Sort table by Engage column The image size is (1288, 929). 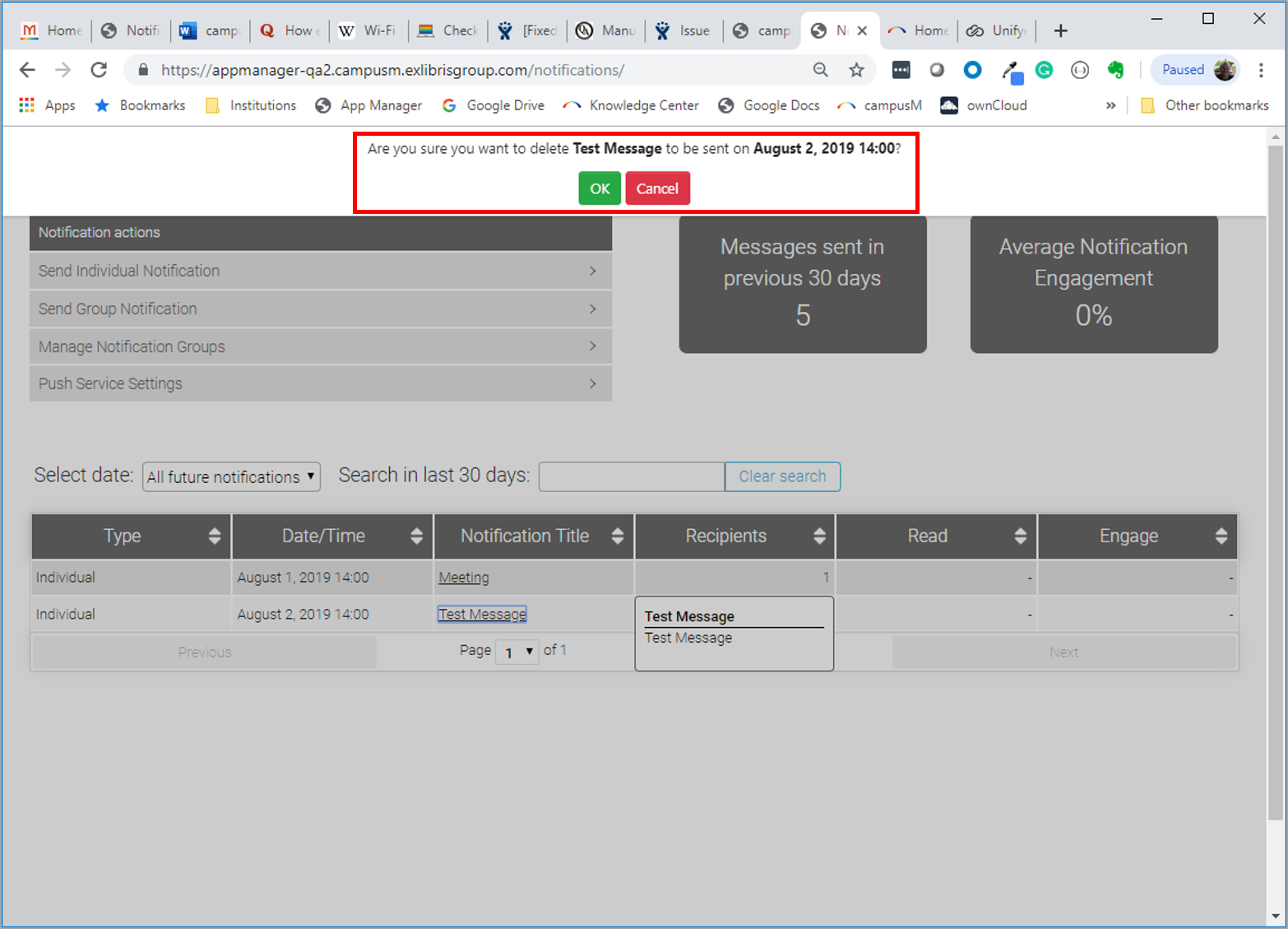[1137, 536]
